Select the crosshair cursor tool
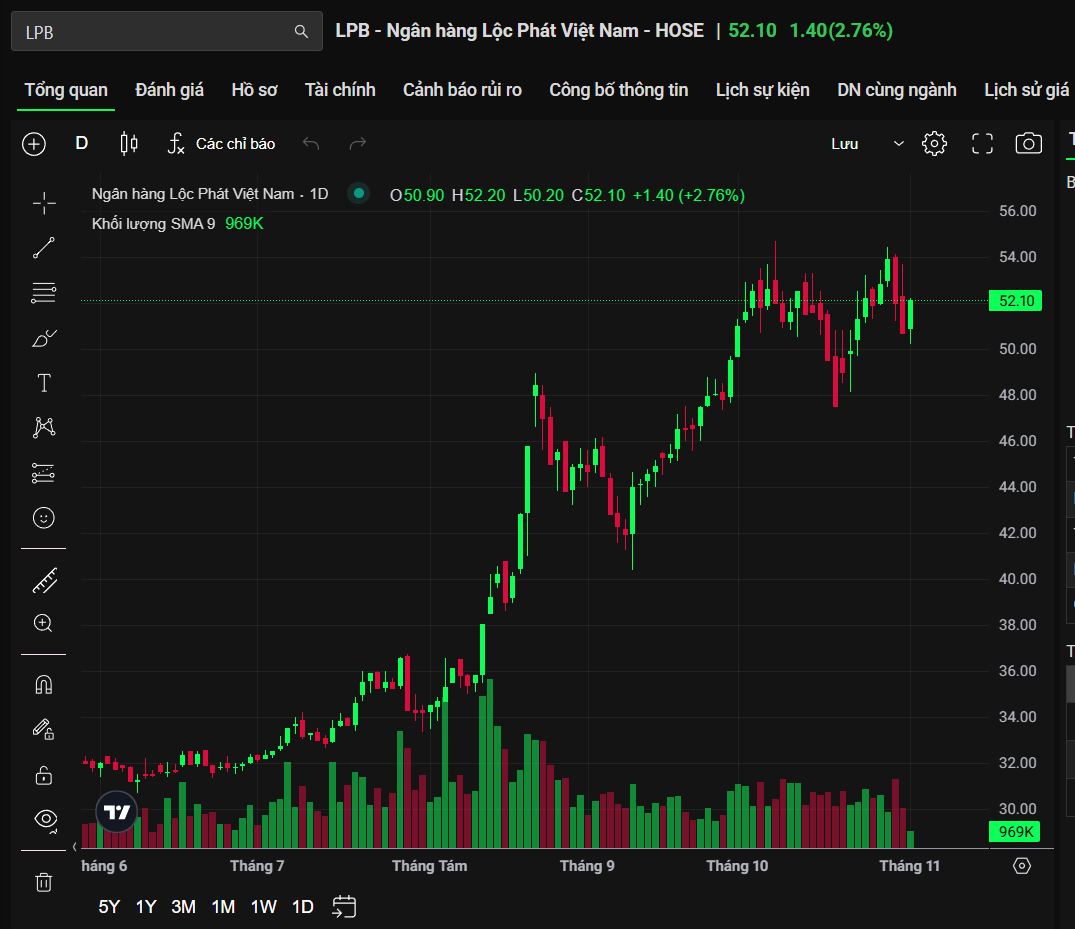1075x929 pixels. click(x=44, y=204)
